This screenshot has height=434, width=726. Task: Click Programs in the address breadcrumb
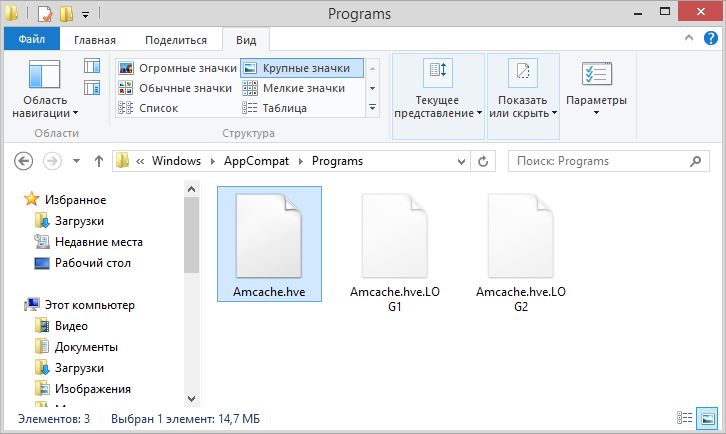point(338,161)
